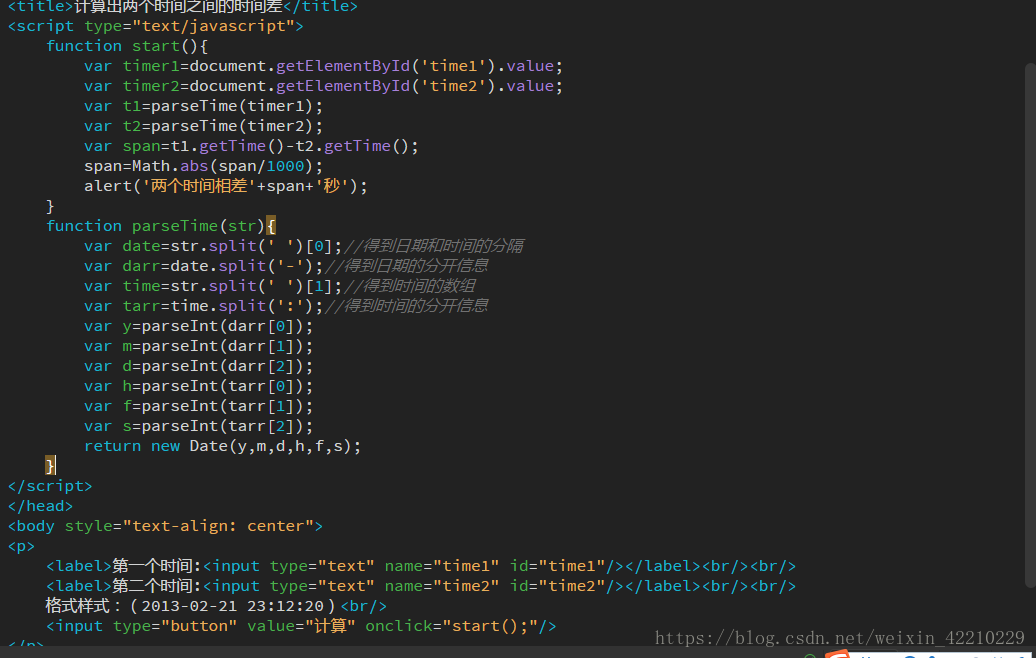This screenshot has height=658, width=1036.
Task: Click the '格式样式: (2013-02-21 23:12:20)' line
Action: coord(216,606)
